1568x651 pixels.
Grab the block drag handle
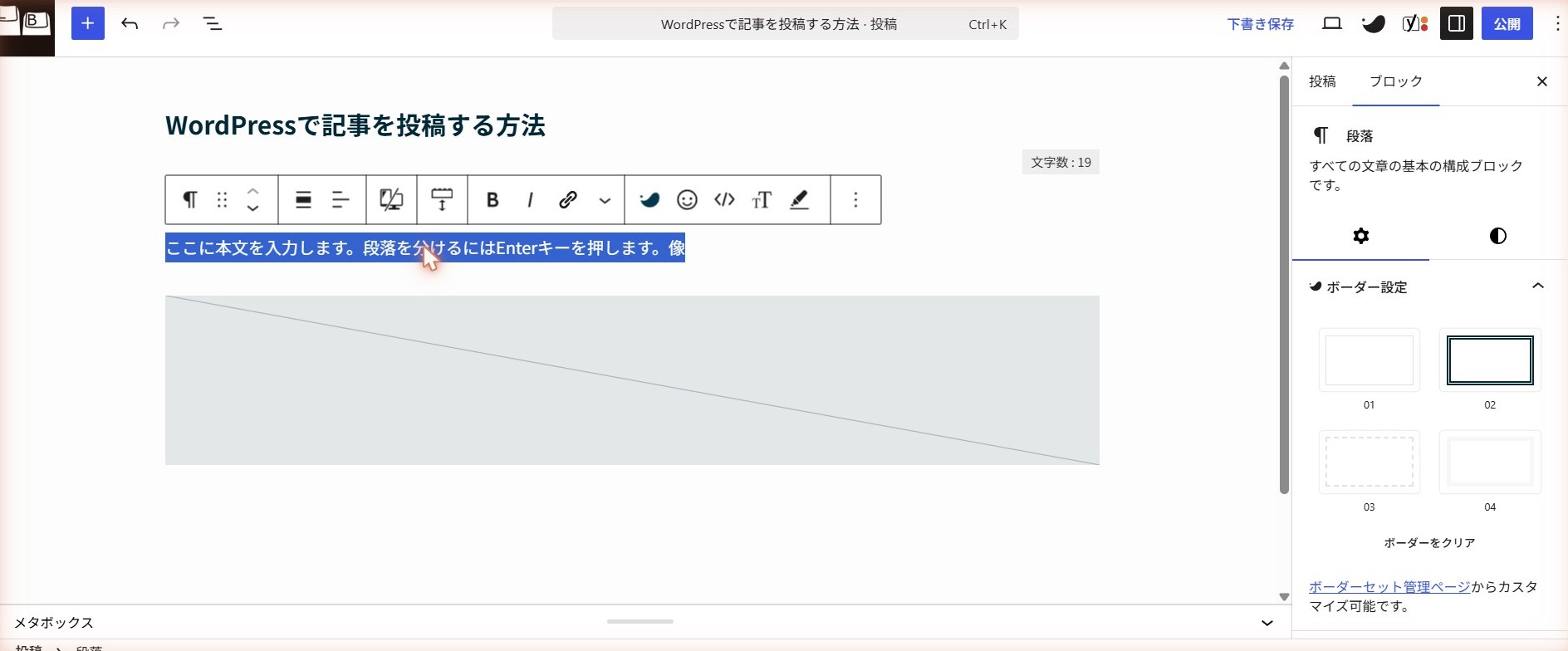tap(222, 199)
